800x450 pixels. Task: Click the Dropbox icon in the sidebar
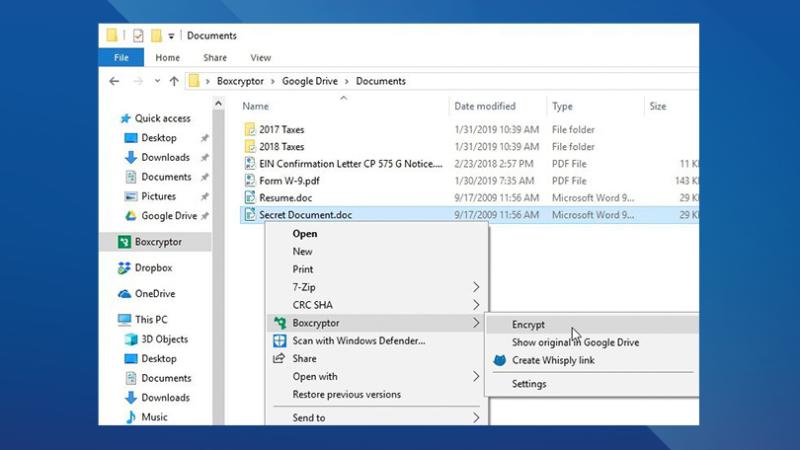(124, 268)
